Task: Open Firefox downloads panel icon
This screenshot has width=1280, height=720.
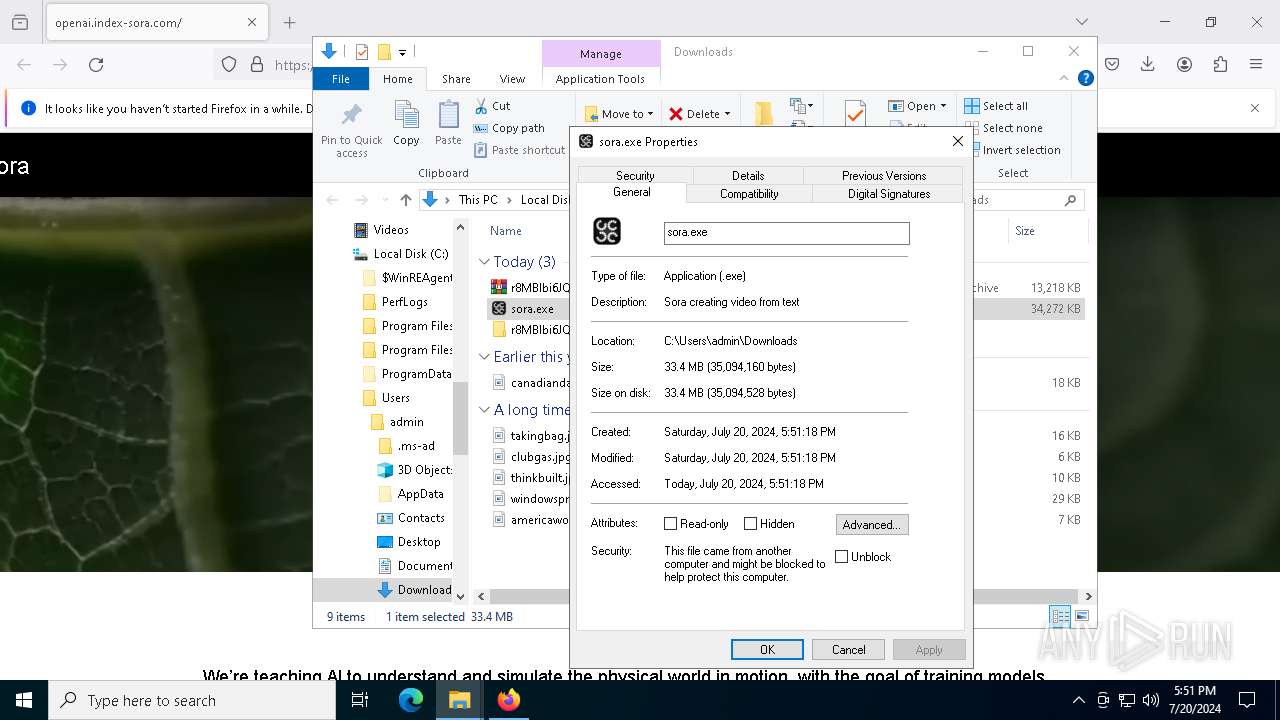Action: [1148, 65]
